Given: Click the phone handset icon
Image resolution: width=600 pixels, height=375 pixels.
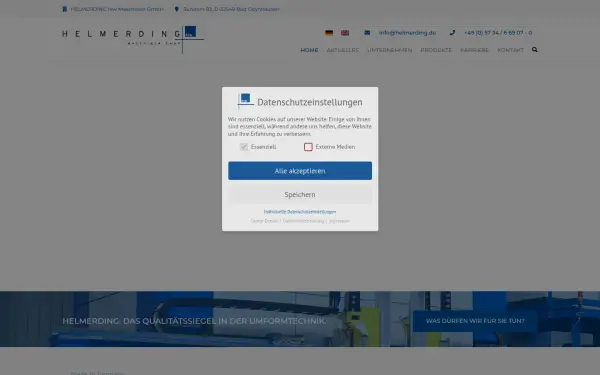Looking at the screenshot, I should pyautogui.click(x=452, y=33).
